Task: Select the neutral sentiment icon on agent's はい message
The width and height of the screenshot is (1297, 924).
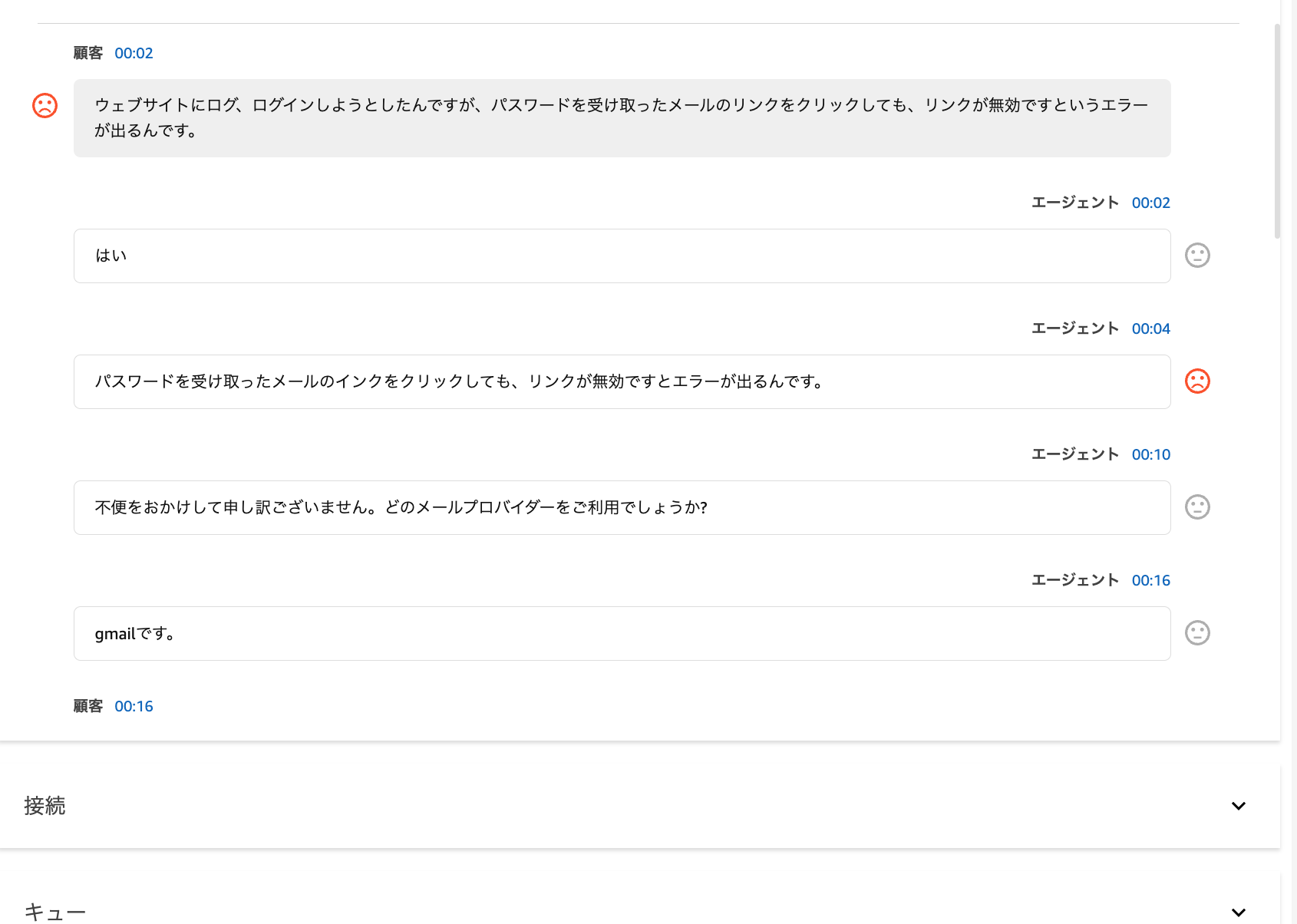Action: [1197, 255]
